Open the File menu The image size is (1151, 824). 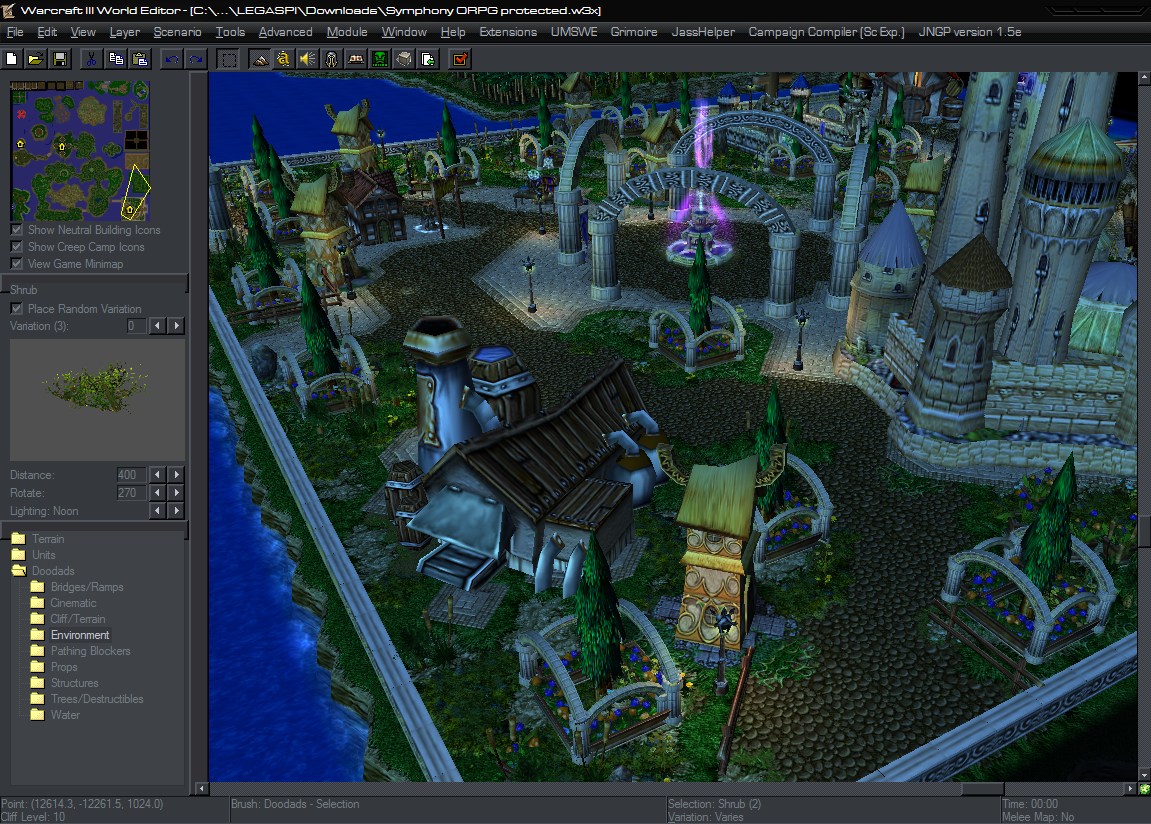[15, 32]
